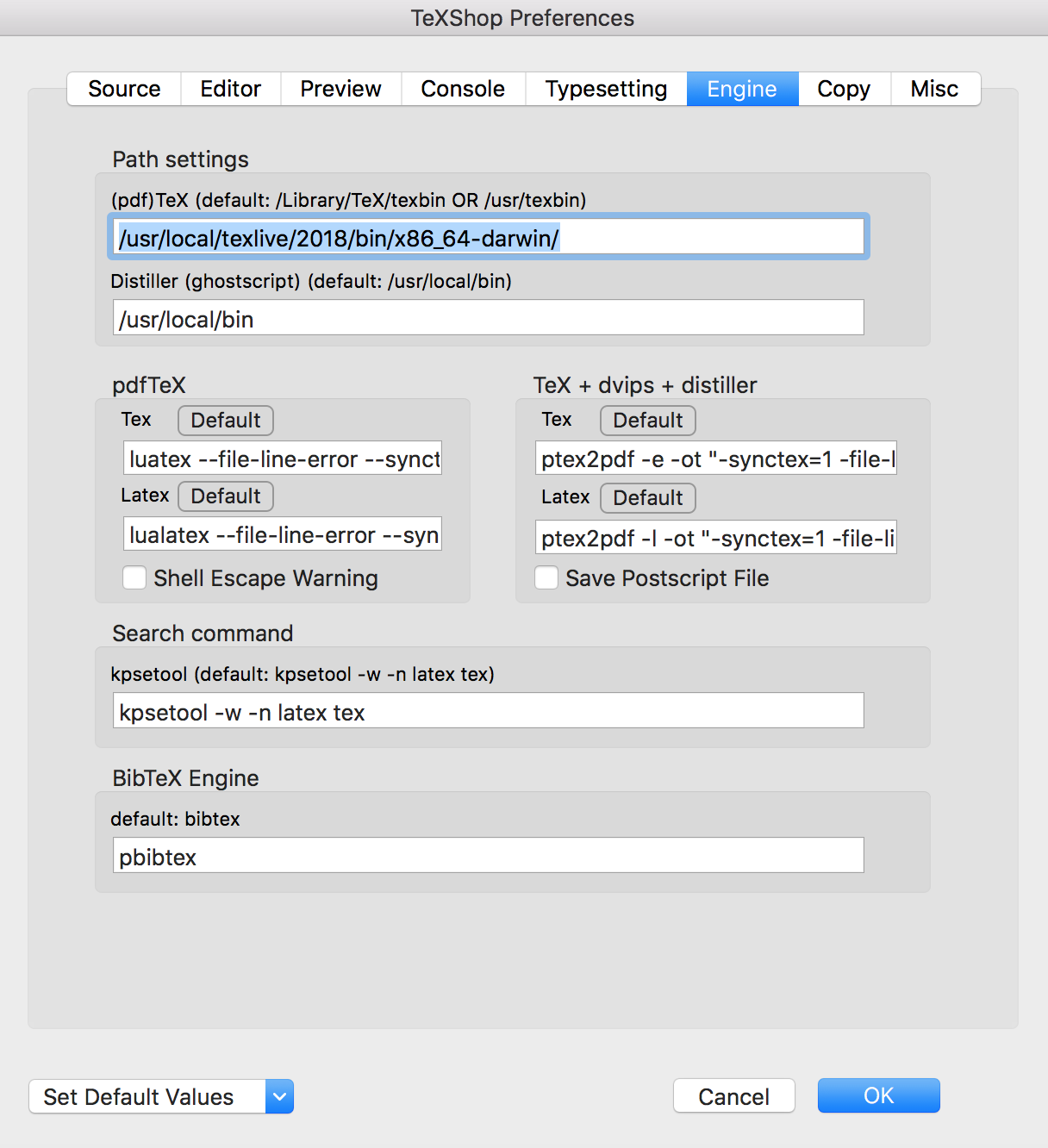This screenshot has width=1048, height=1148.
Task: Open the Misc tab
Action: click(934, 89)
